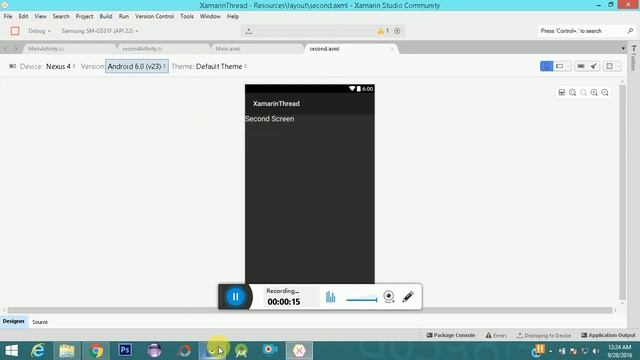Click the designer horizontal scrollbar

310,310
